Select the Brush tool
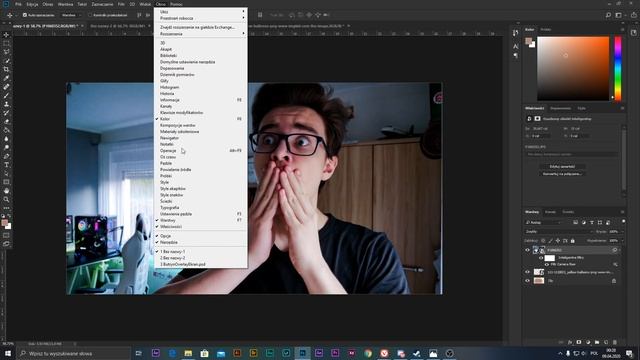640x360 pixels. coord(6,96)
